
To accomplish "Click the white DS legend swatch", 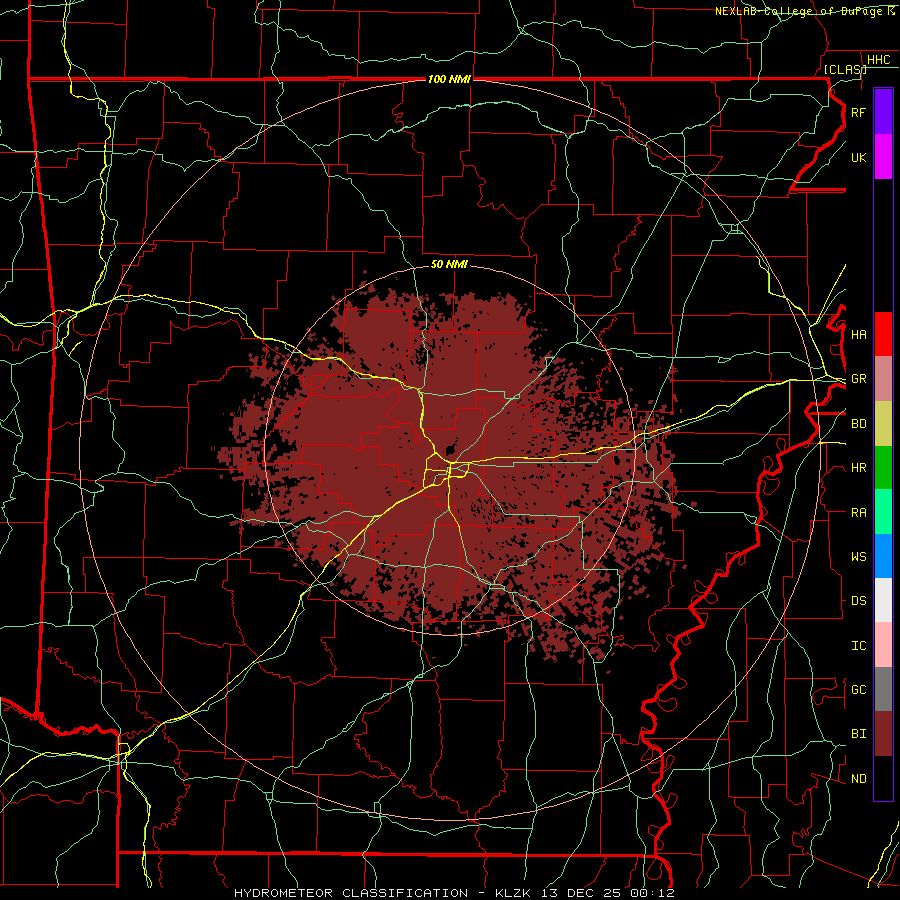I will (x=883, y=600).
